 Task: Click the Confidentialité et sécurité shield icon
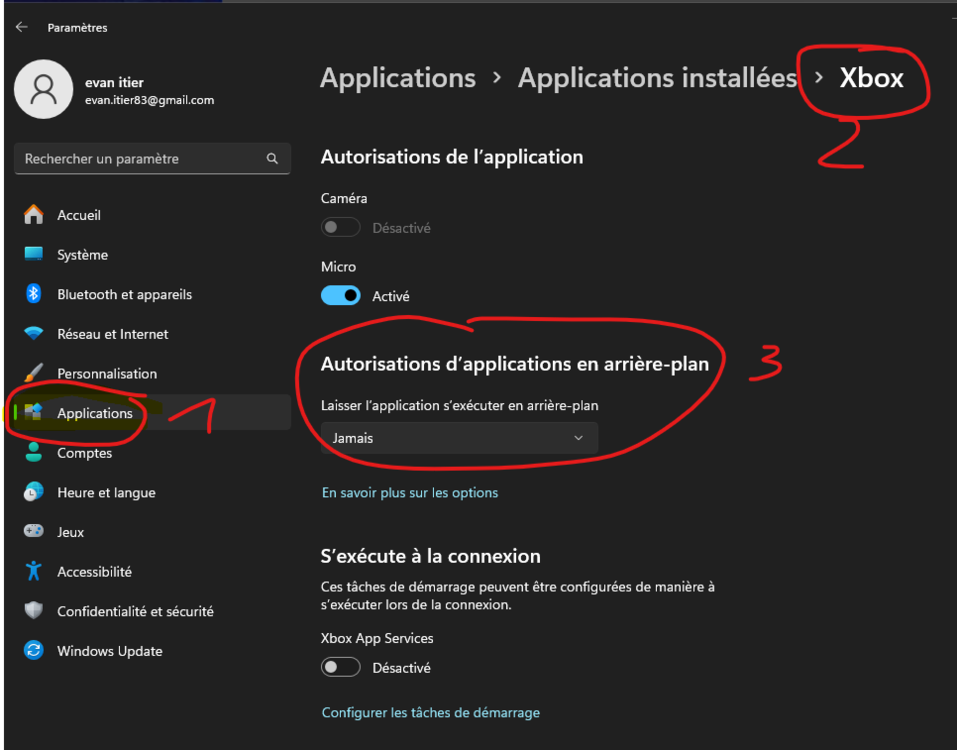[x=34, y=611]
